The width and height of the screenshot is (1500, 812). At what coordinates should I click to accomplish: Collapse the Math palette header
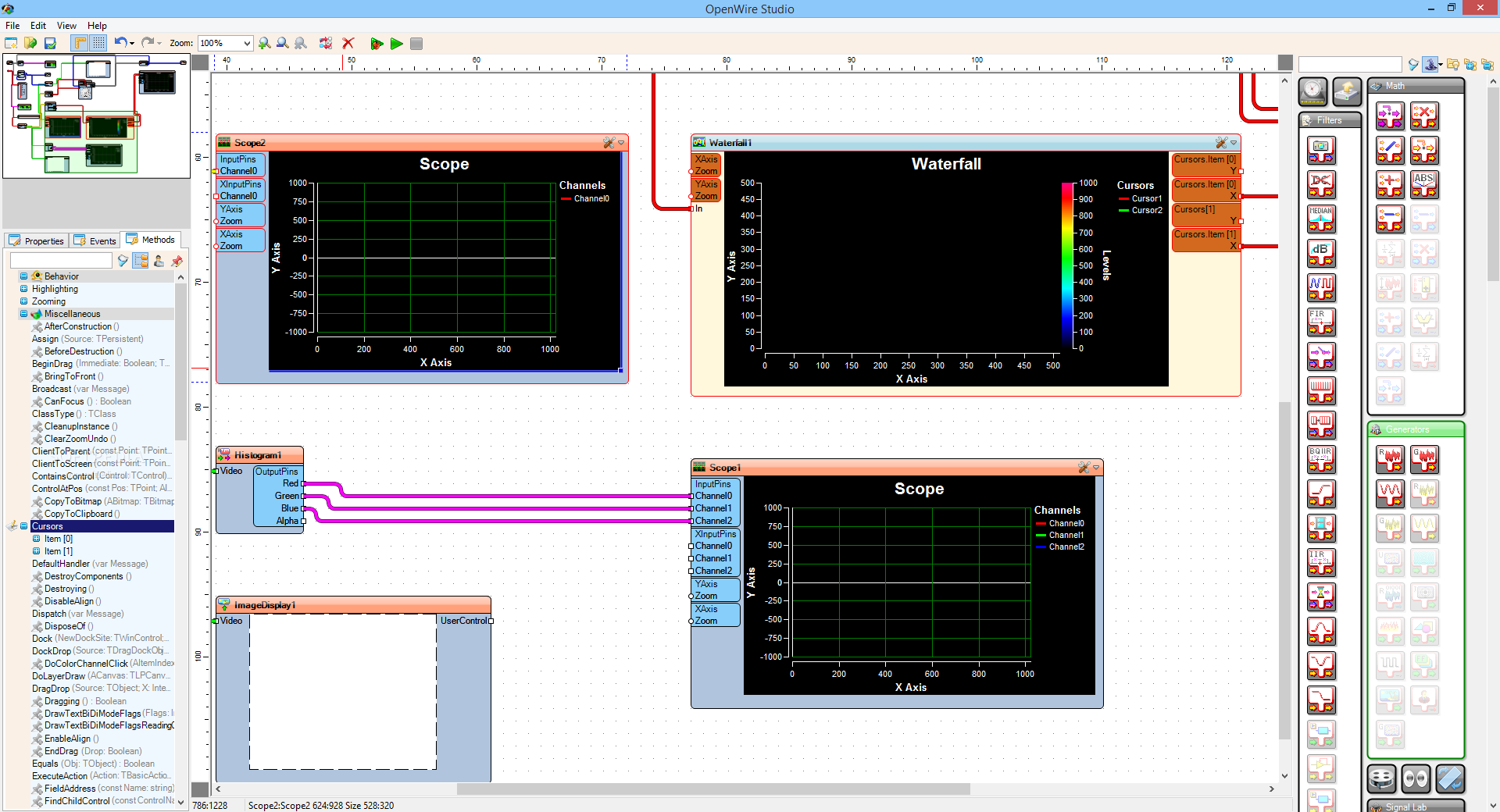point(1416,86)
